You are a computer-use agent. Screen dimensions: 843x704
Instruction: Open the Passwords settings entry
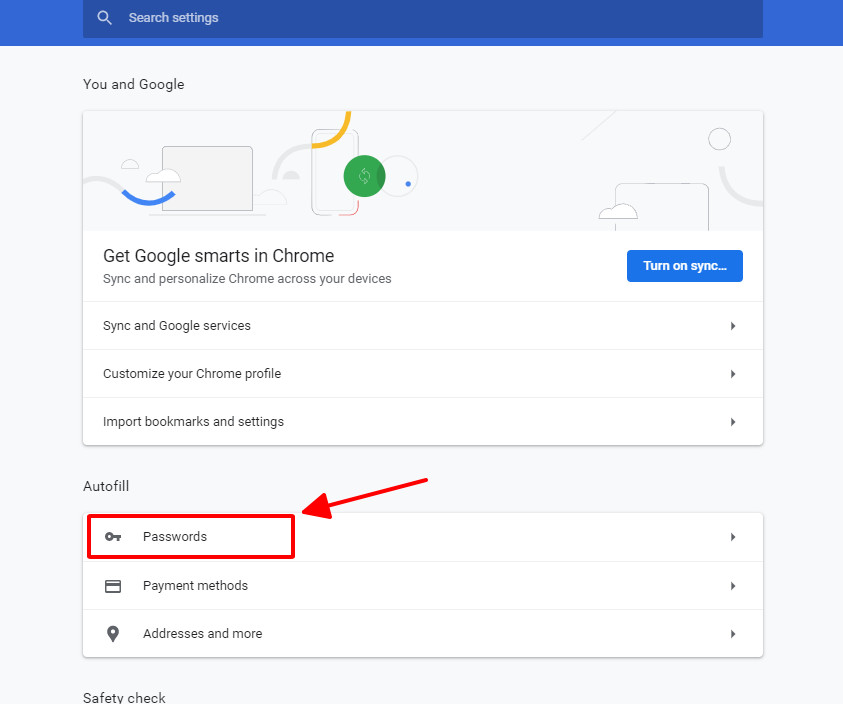pyautogui.click(x=423, y=537)
